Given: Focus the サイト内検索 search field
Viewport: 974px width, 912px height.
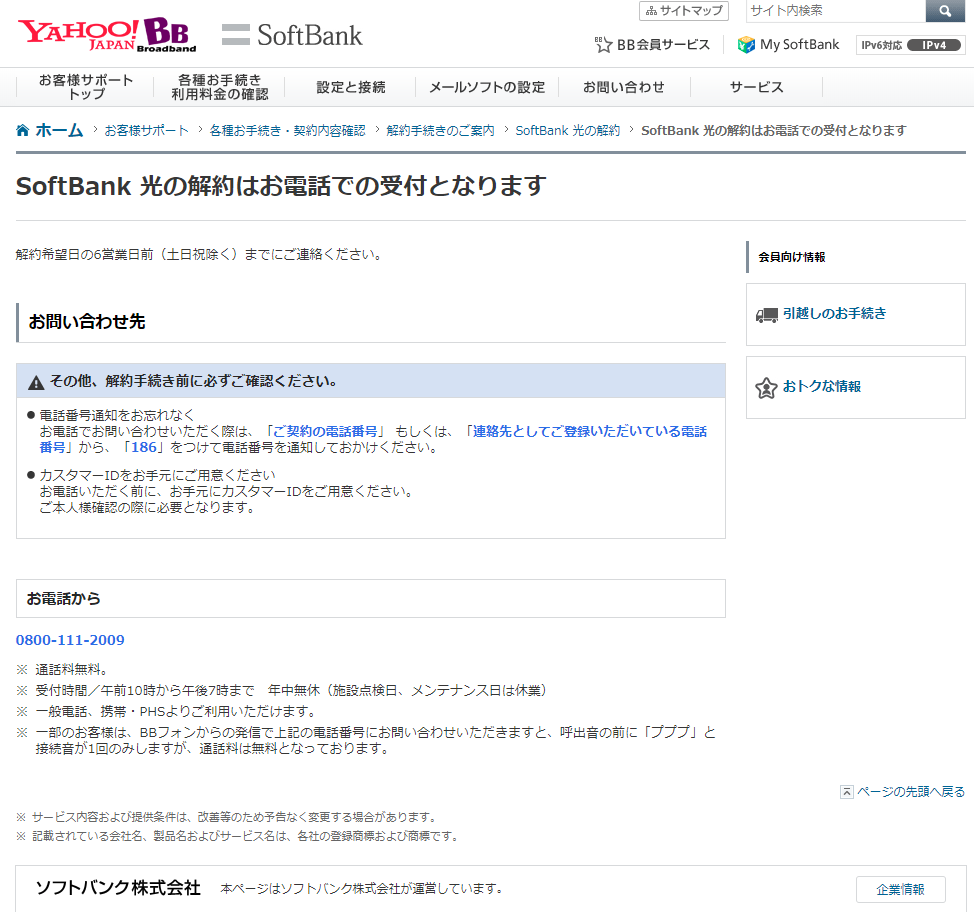Looking at the screenshot, I should coord(835,11).
